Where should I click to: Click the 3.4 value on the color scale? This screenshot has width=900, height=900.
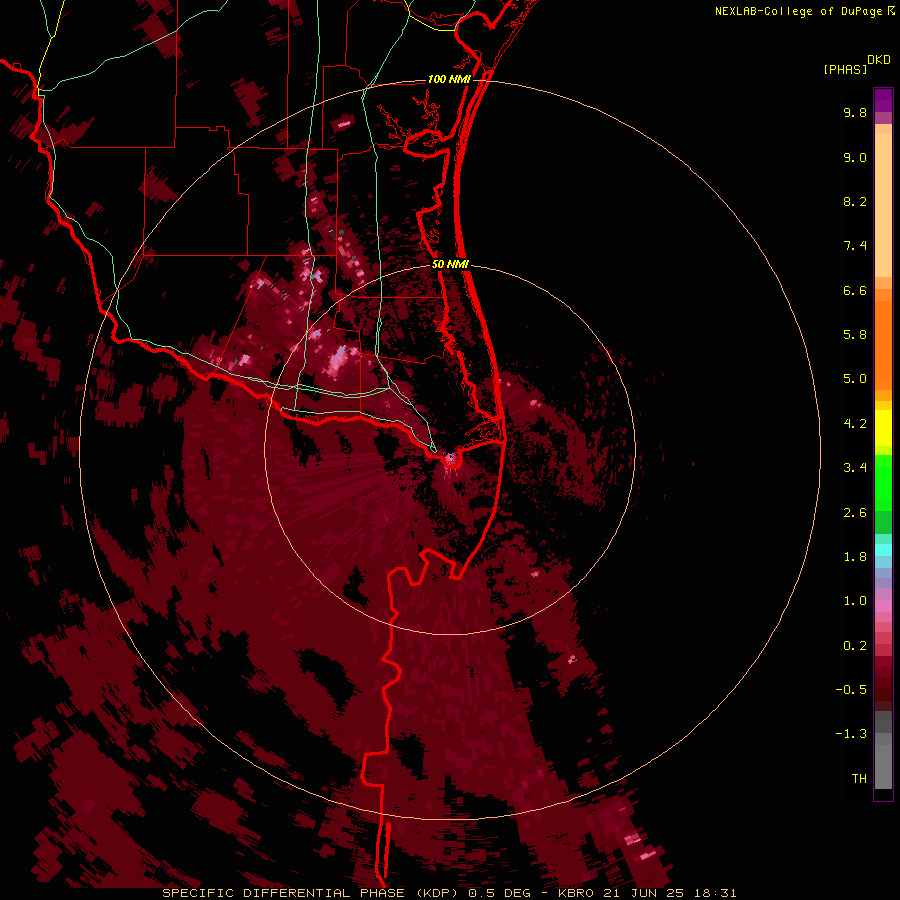[x=855, y=468]
